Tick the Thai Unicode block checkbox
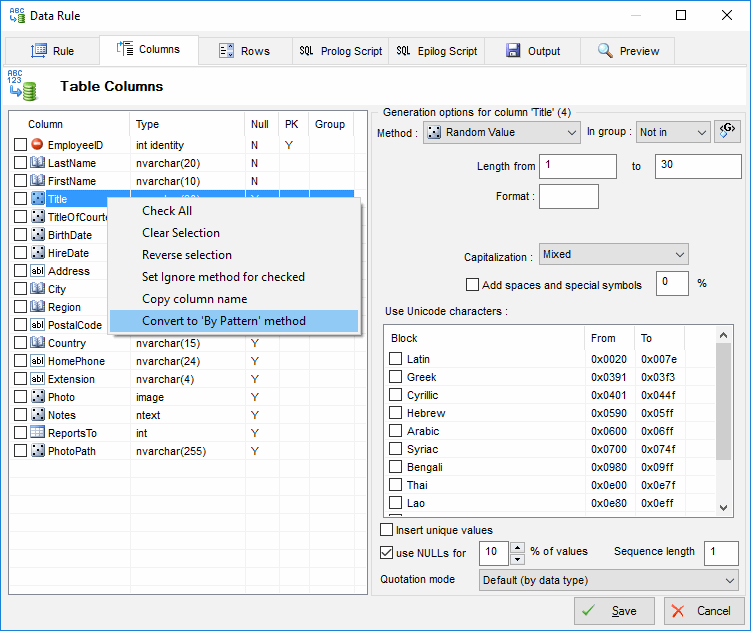 [395, 484]
